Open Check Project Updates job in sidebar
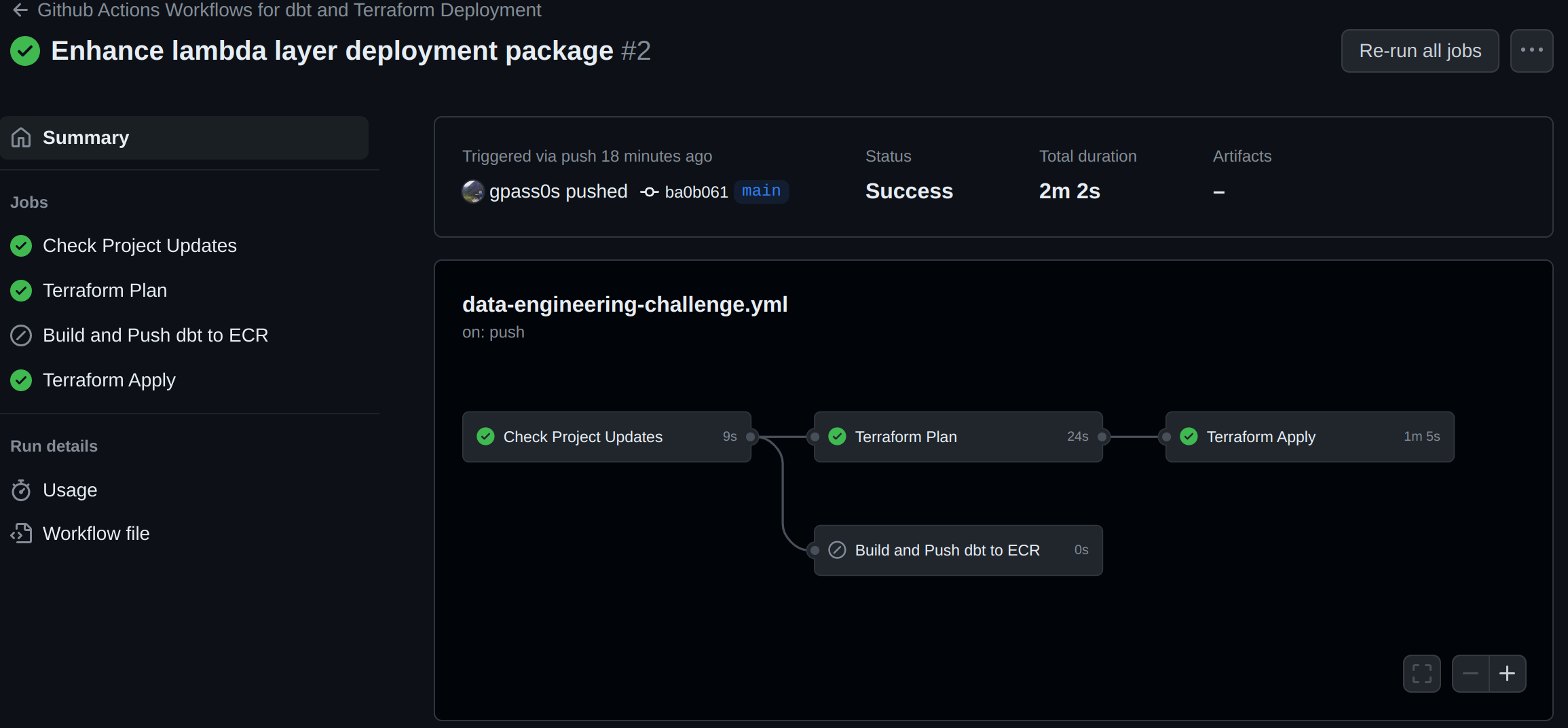This screenshot has height=728, width=1568. click(140, 246)
